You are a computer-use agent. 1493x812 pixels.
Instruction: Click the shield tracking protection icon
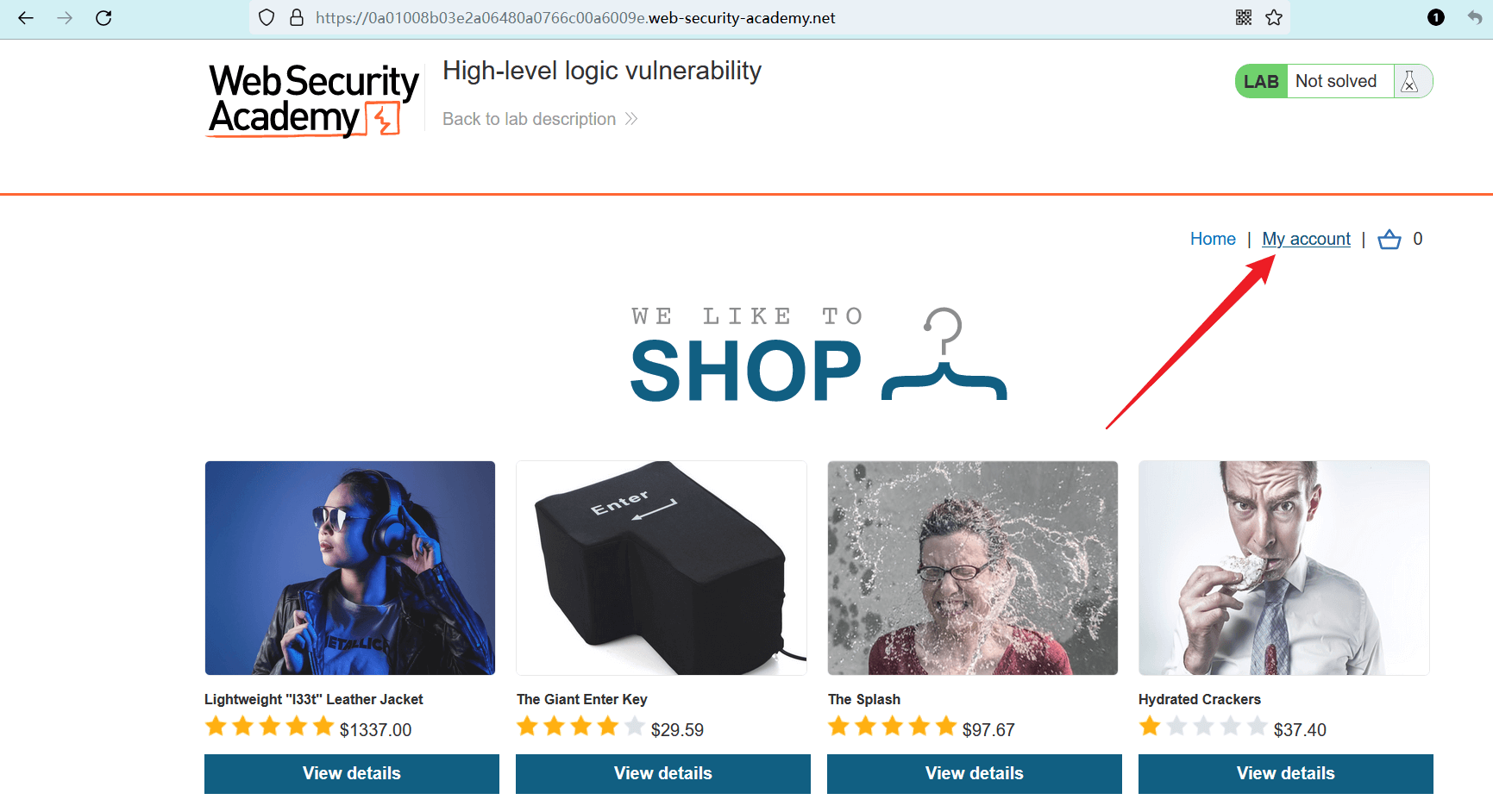pyautogui.click(x=267, y=17)
